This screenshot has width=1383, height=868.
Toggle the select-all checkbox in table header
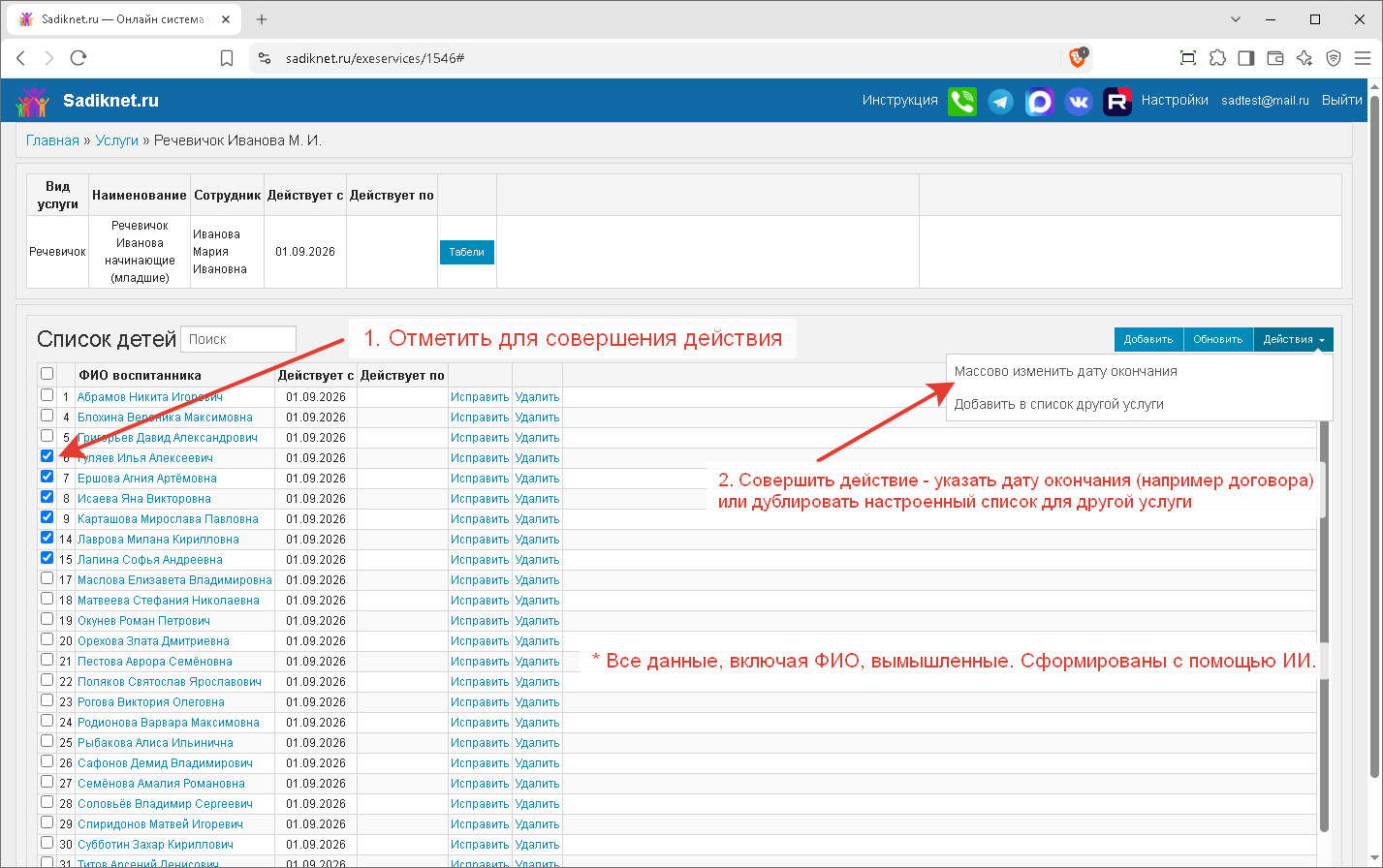point(47,374)
